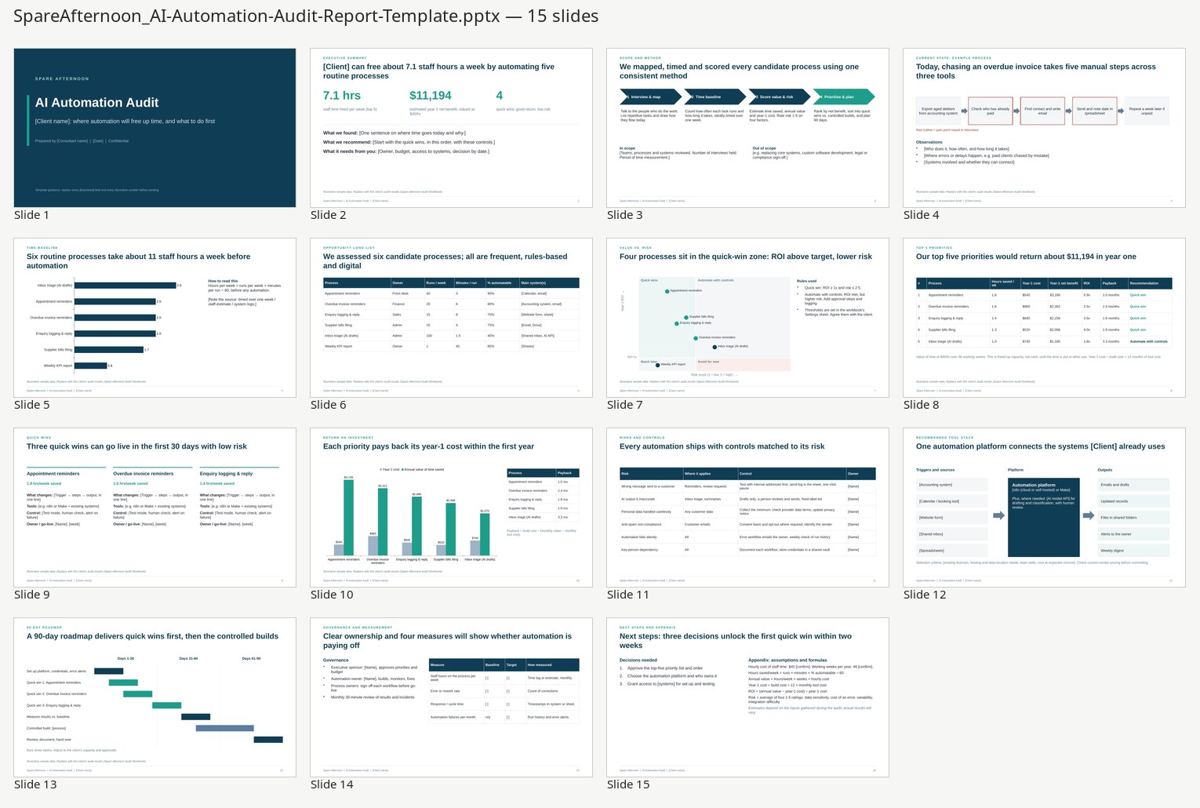
Task: Click the presentation file name heading
Action: [306, 17]
